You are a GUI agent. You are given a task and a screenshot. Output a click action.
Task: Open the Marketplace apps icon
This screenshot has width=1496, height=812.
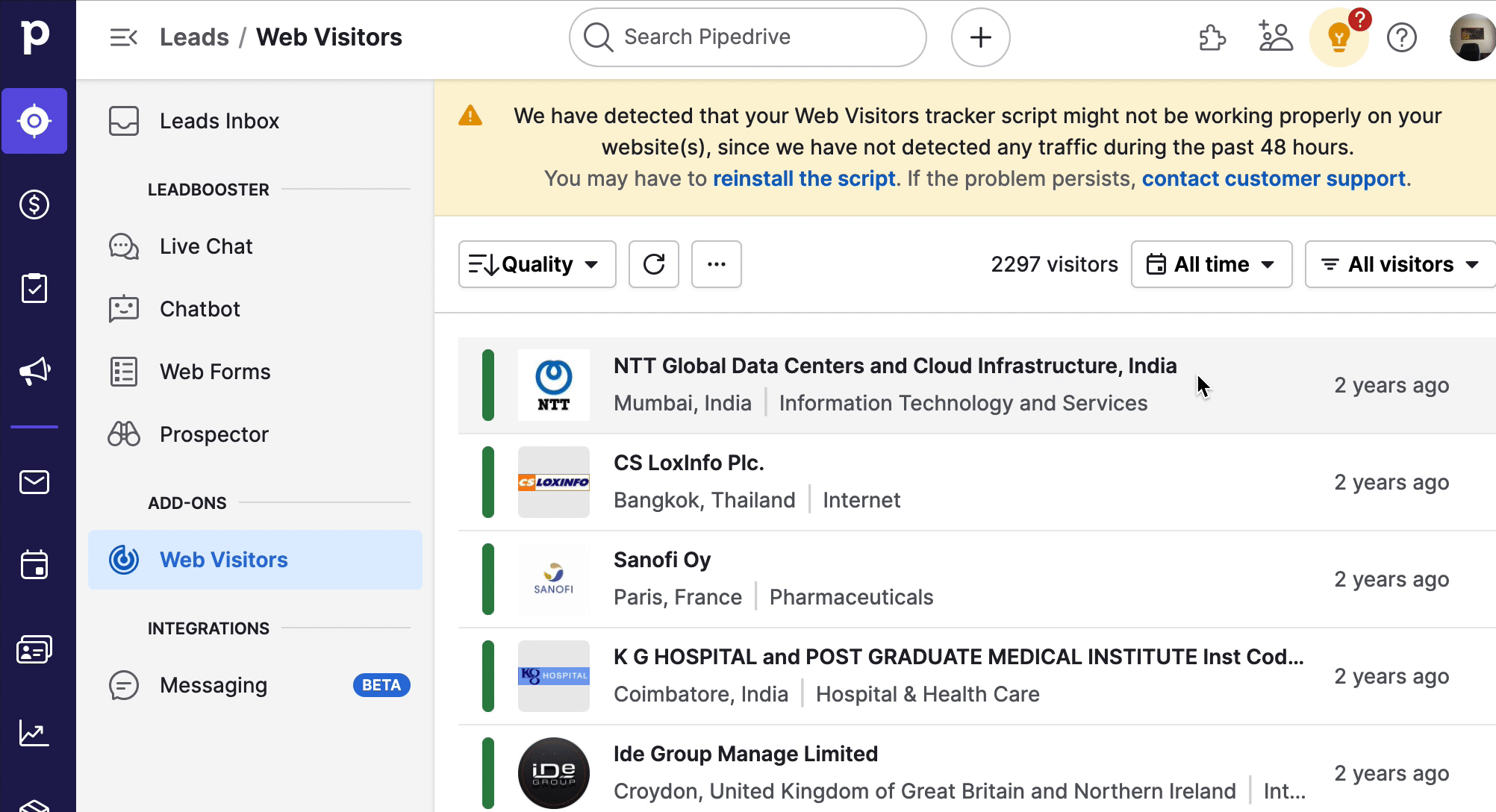point(1212,37)
